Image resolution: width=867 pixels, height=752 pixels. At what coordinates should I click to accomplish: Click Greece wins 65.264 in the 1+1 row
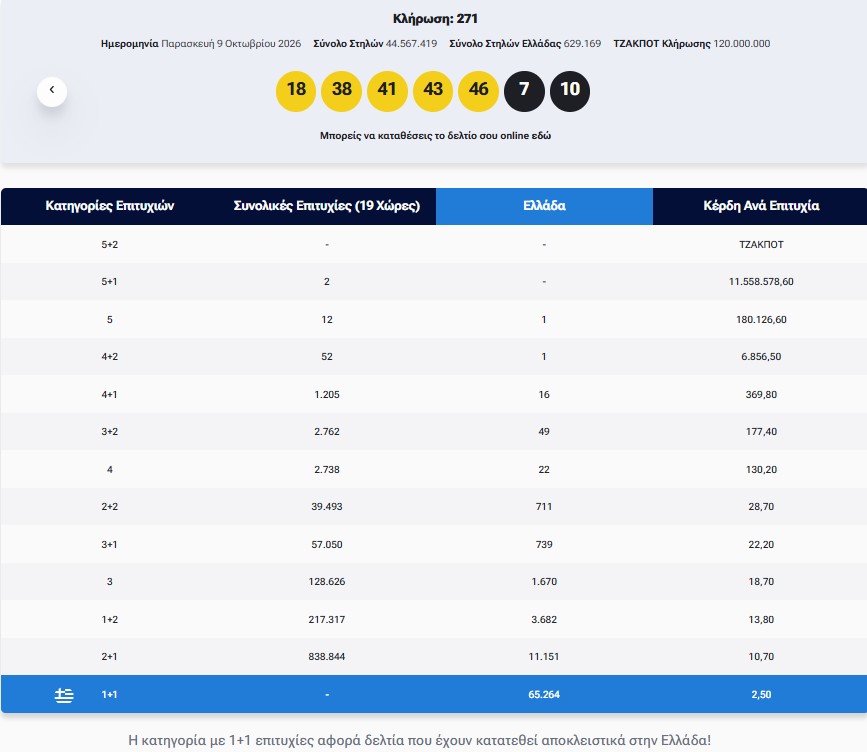pos(544,694)
